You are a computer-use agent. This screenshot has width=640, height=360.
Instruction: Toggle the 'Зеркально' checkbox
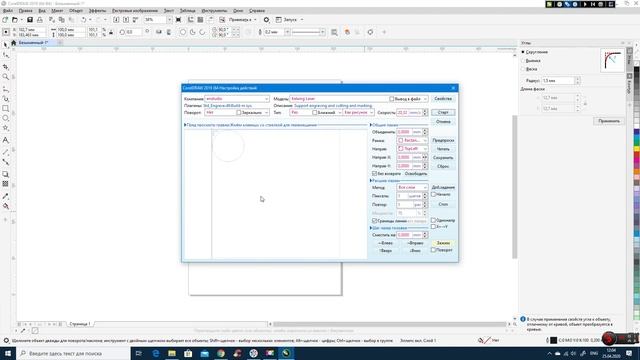pos(239,112)
